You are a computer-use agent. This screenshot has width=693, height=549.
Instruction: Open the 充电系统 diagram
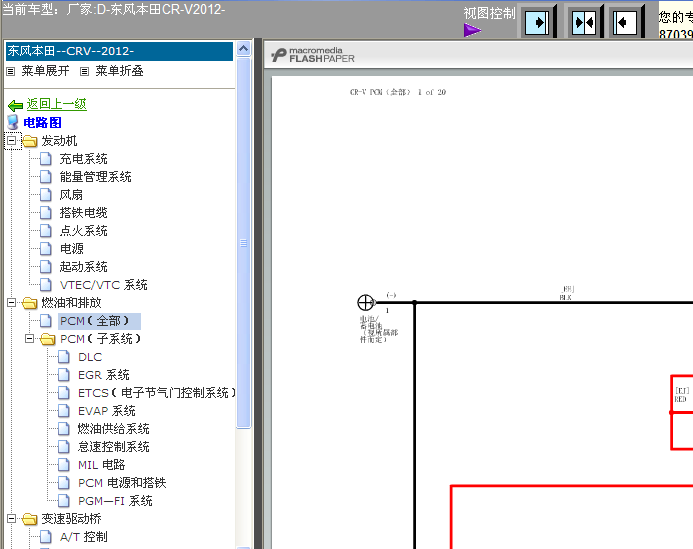pyautogui.click(x=84, y=159)
